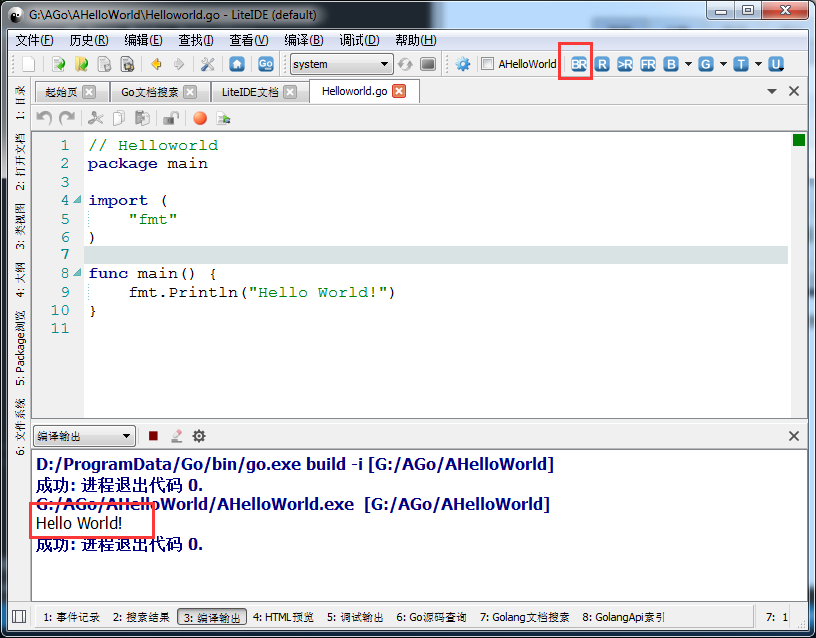Open the 历史(R) menu

88,40
